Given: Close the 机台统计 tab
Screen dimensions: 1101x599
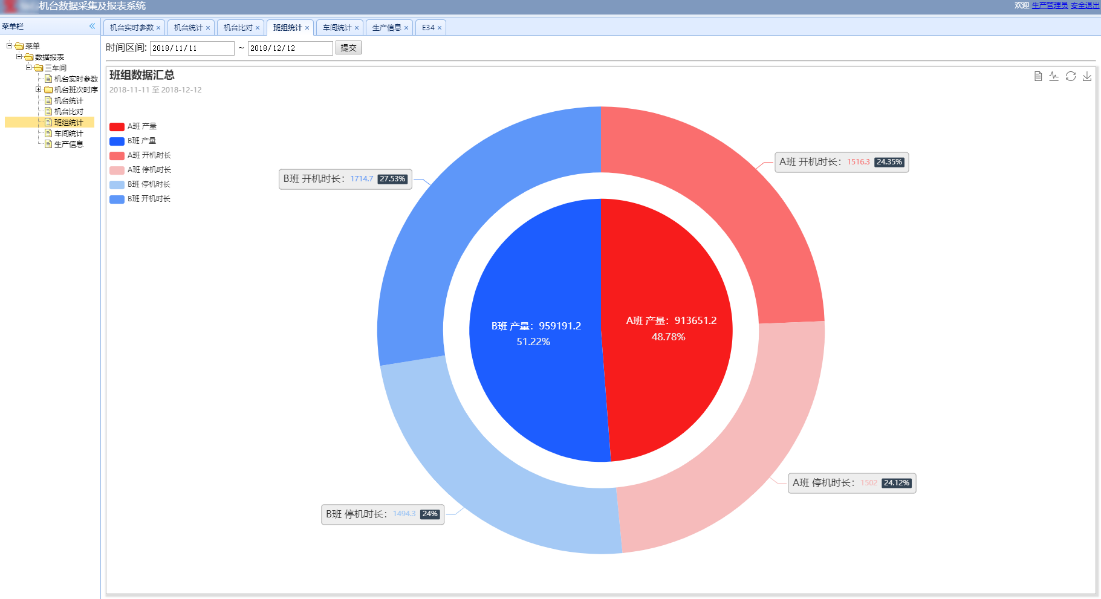Looking at the screenshot, I should coord(208,28).
